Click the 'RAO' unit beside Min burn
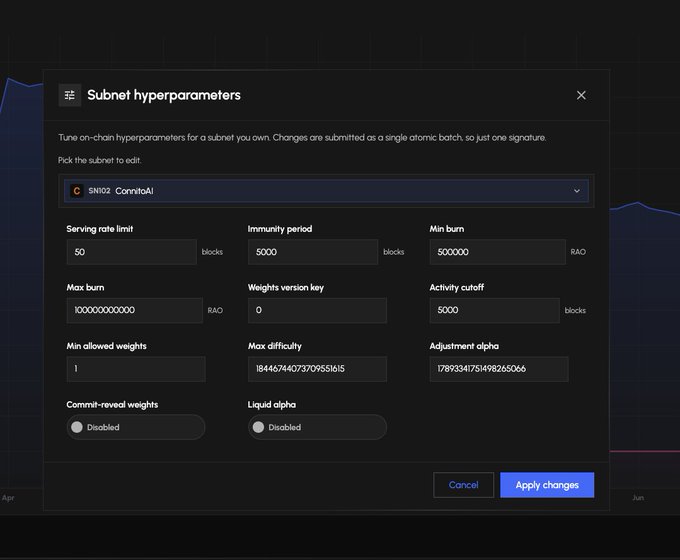This screenshot has width=680, height=560. [578, 252]
